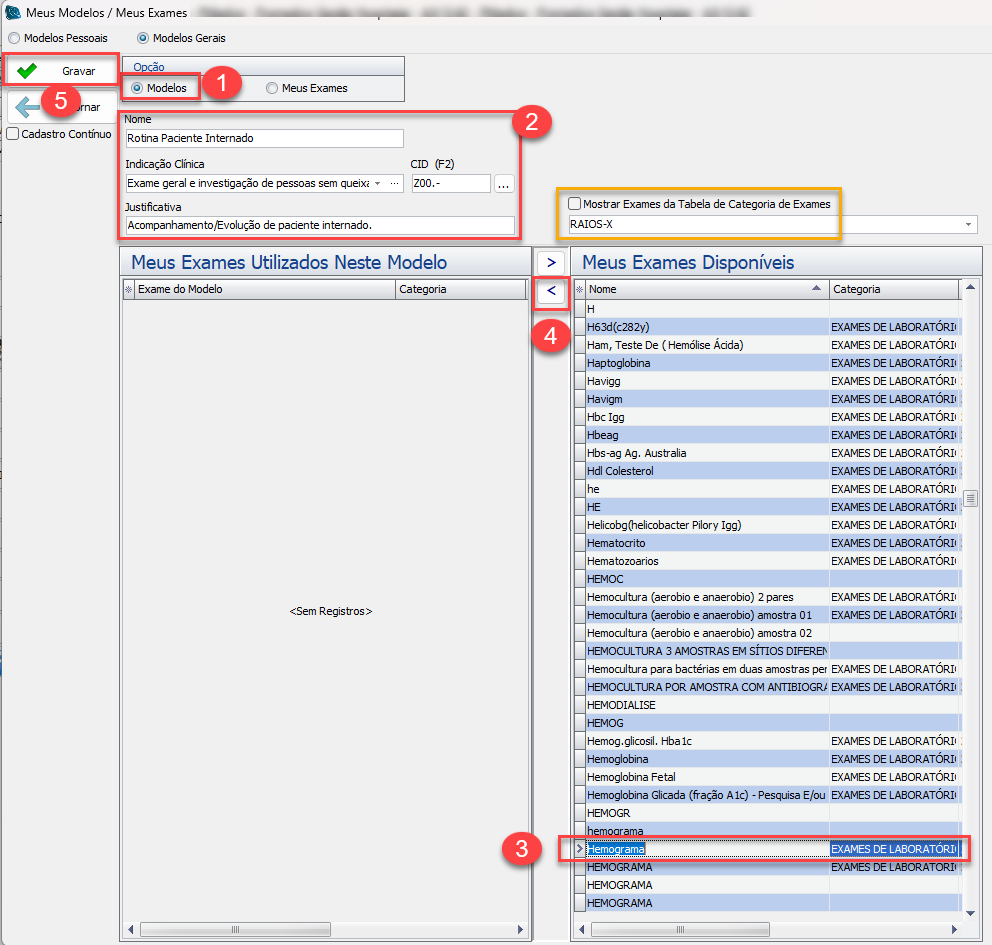Viewport: 992px width, 945px height.
Task: Click the Justificativa text field
Action: (320, 226)
